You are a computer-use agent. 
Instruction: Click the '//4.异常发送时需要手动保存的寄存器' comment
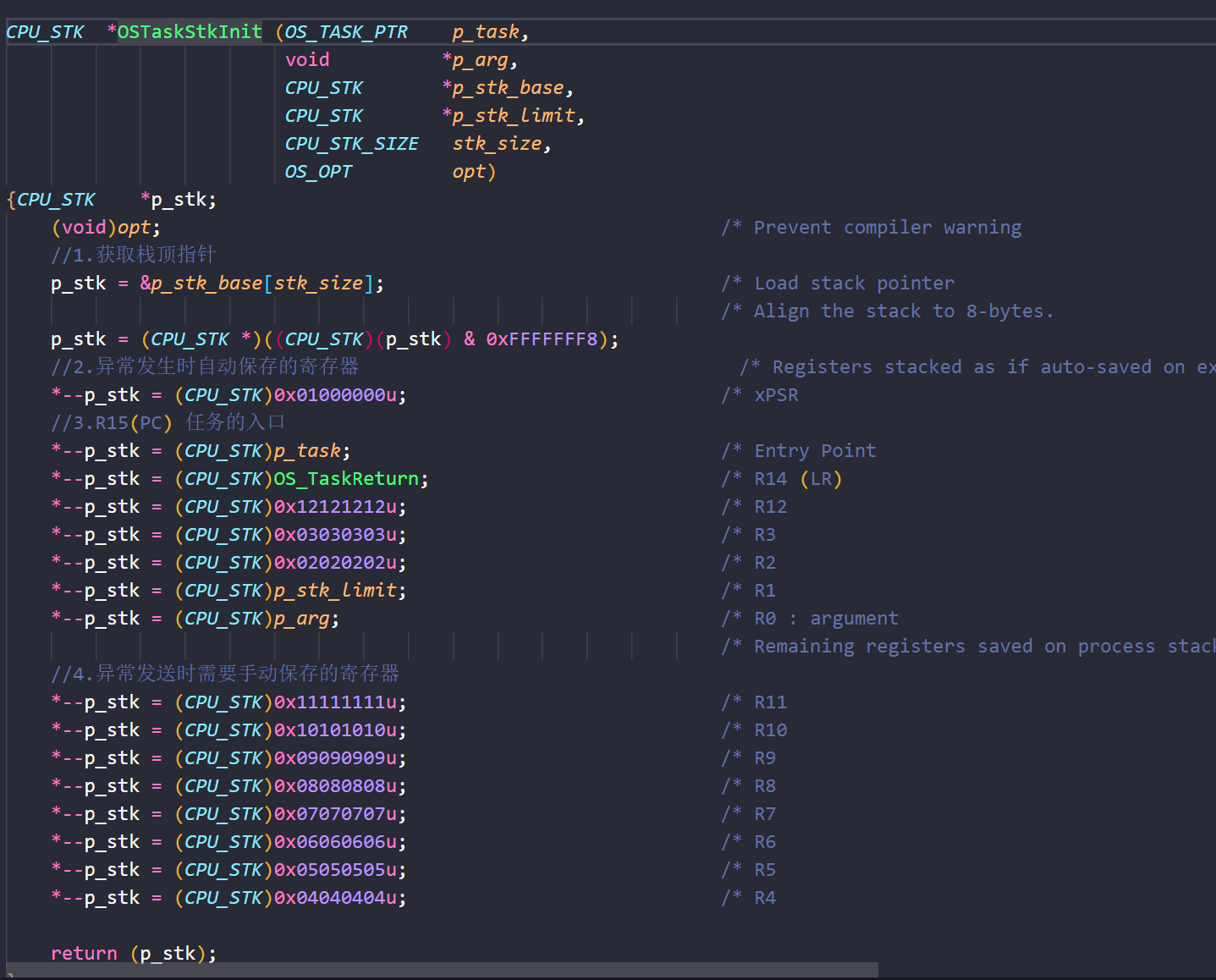225,674
